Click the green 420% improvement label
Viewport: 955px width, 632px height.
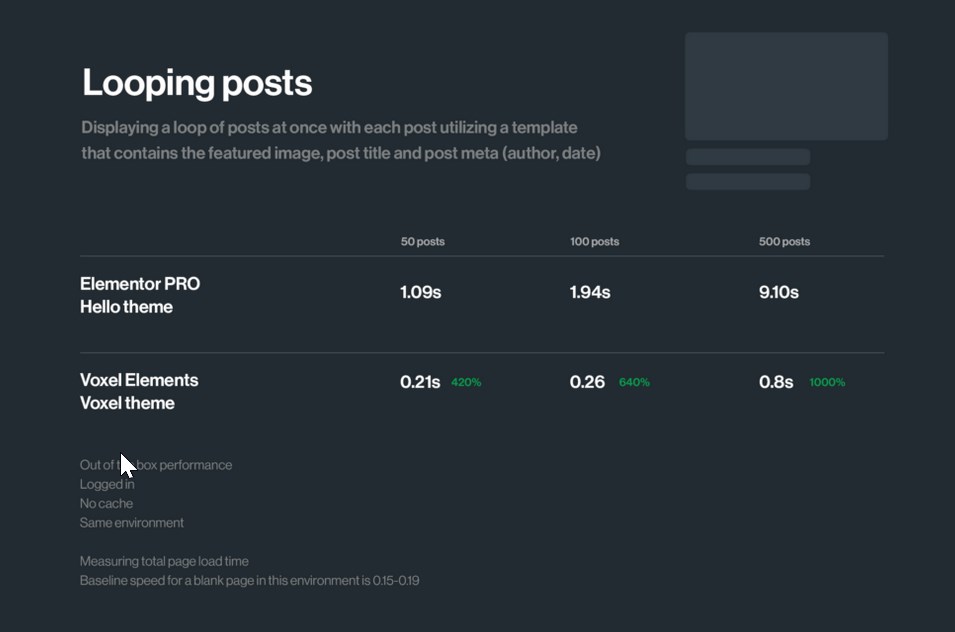466,382
